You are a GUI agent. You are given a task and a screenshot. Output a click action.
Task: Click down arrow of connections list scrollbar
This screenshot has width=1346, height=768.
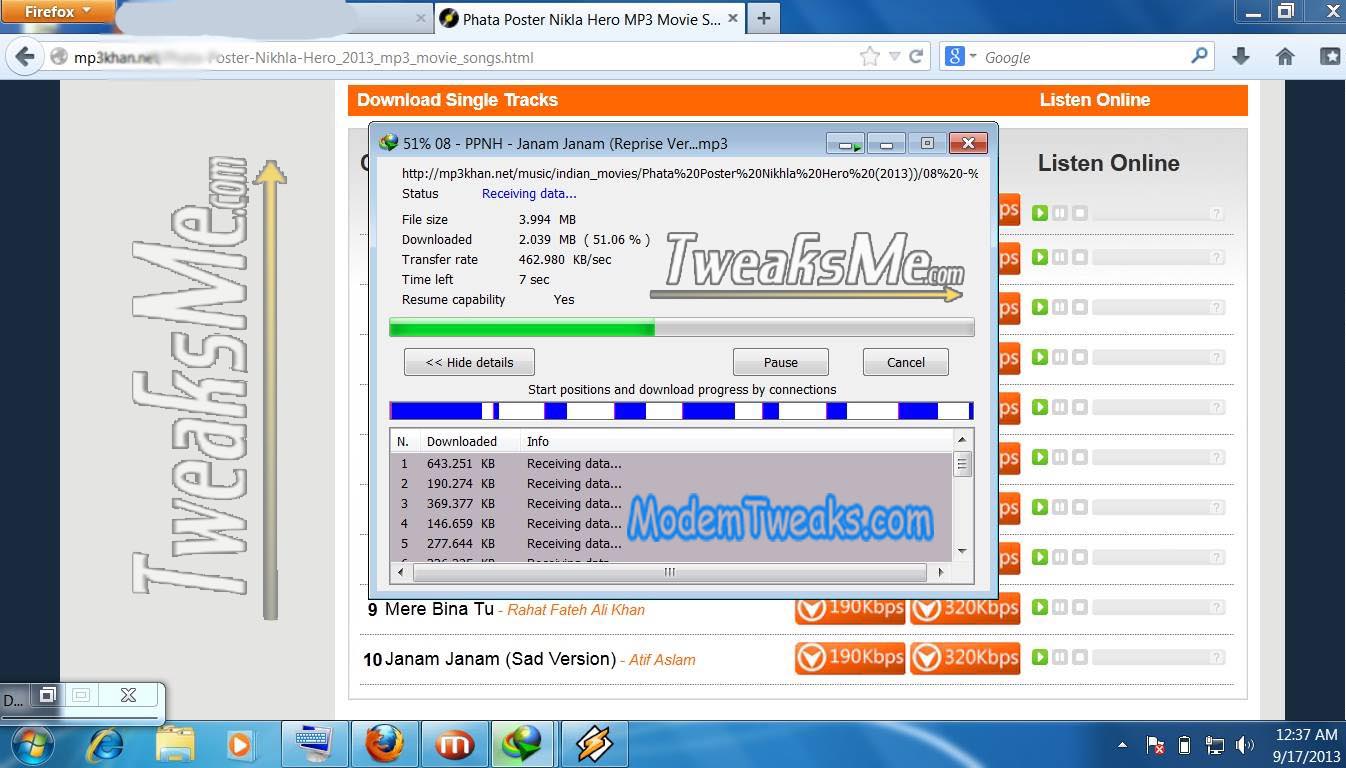tap(962, 551)
